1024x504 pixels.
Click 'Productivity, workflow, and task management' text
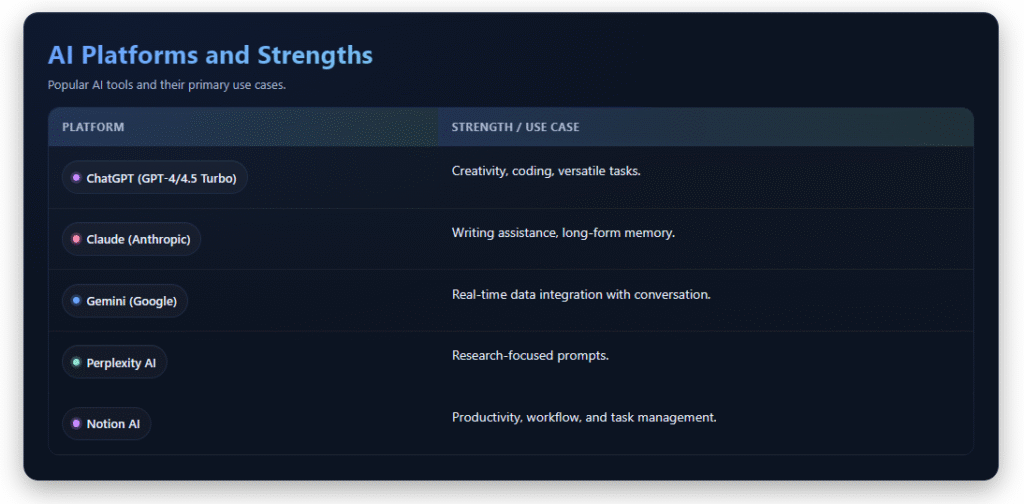click(x=584, y=417)
